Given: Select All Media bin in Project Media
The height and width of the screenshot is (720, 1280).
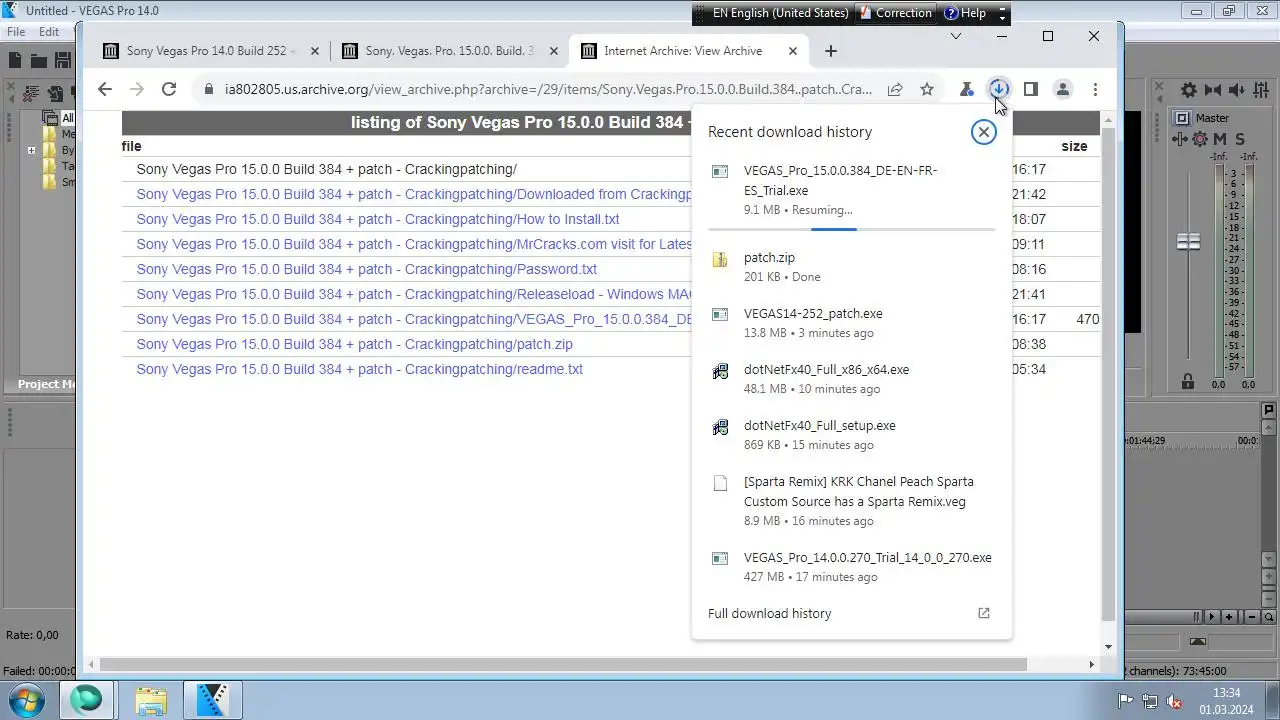Looking at the screenshot, I should click(x=59, y=118).
